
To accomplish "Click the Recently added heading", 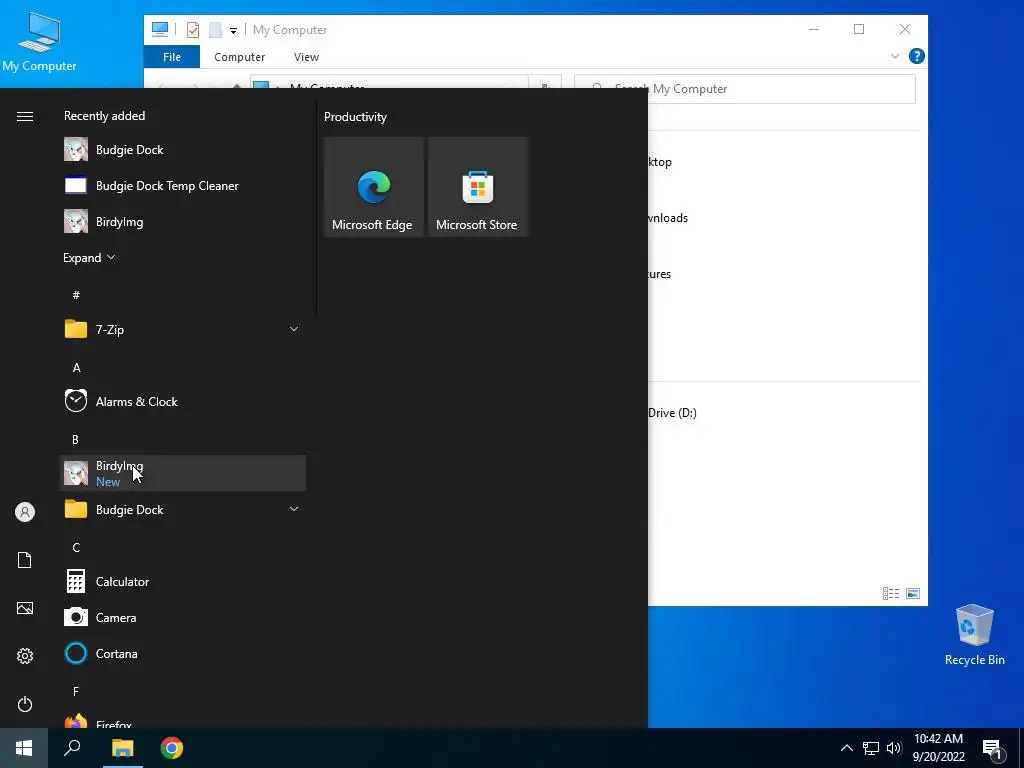I will [x=104, y=116].
